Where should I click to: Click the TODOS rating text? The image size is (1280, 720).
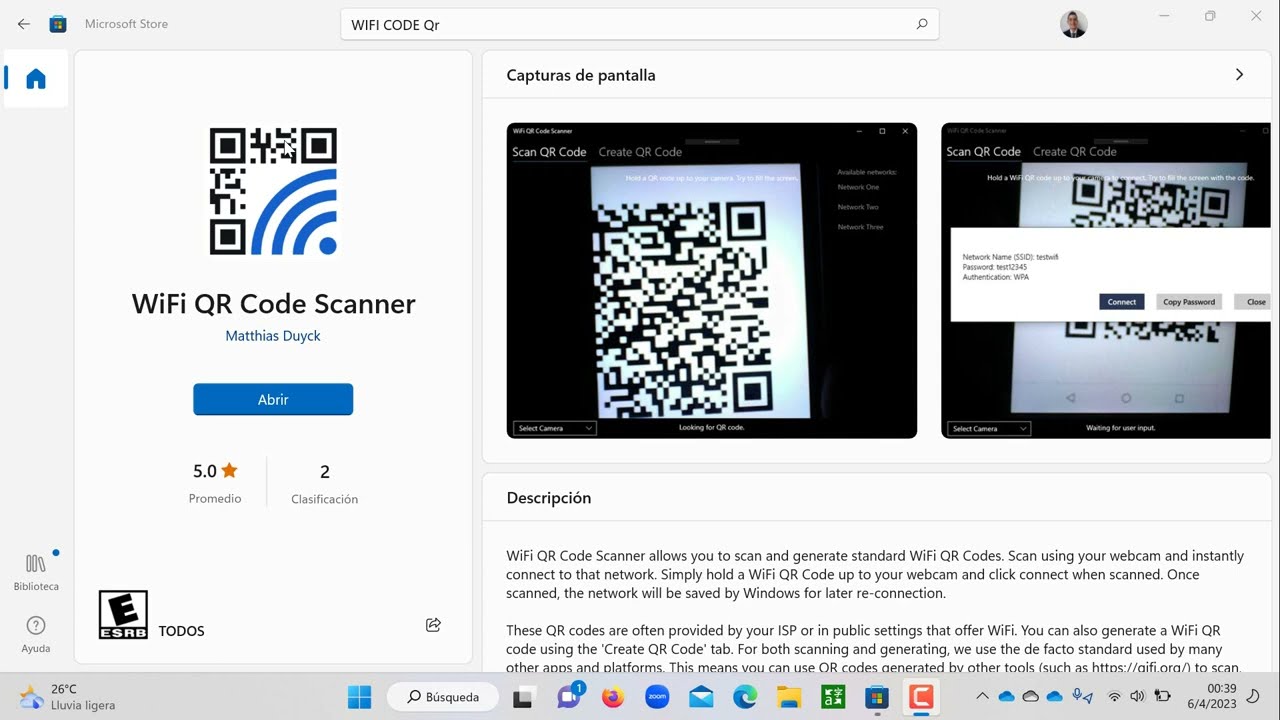pos(181,631)
